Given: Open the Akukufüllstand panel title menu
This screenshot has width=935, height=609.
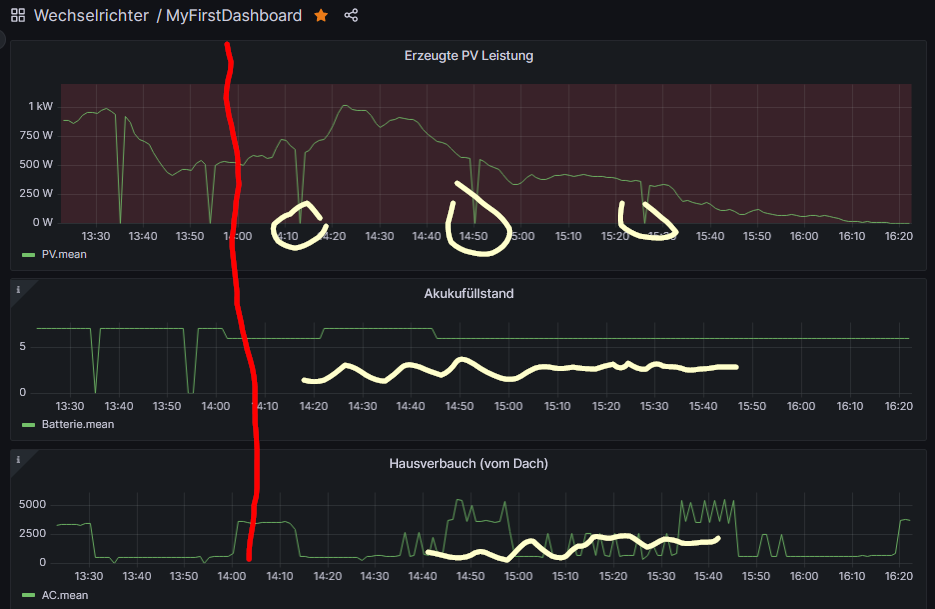Looking at the screenshot, I should [x=468, y=294].
